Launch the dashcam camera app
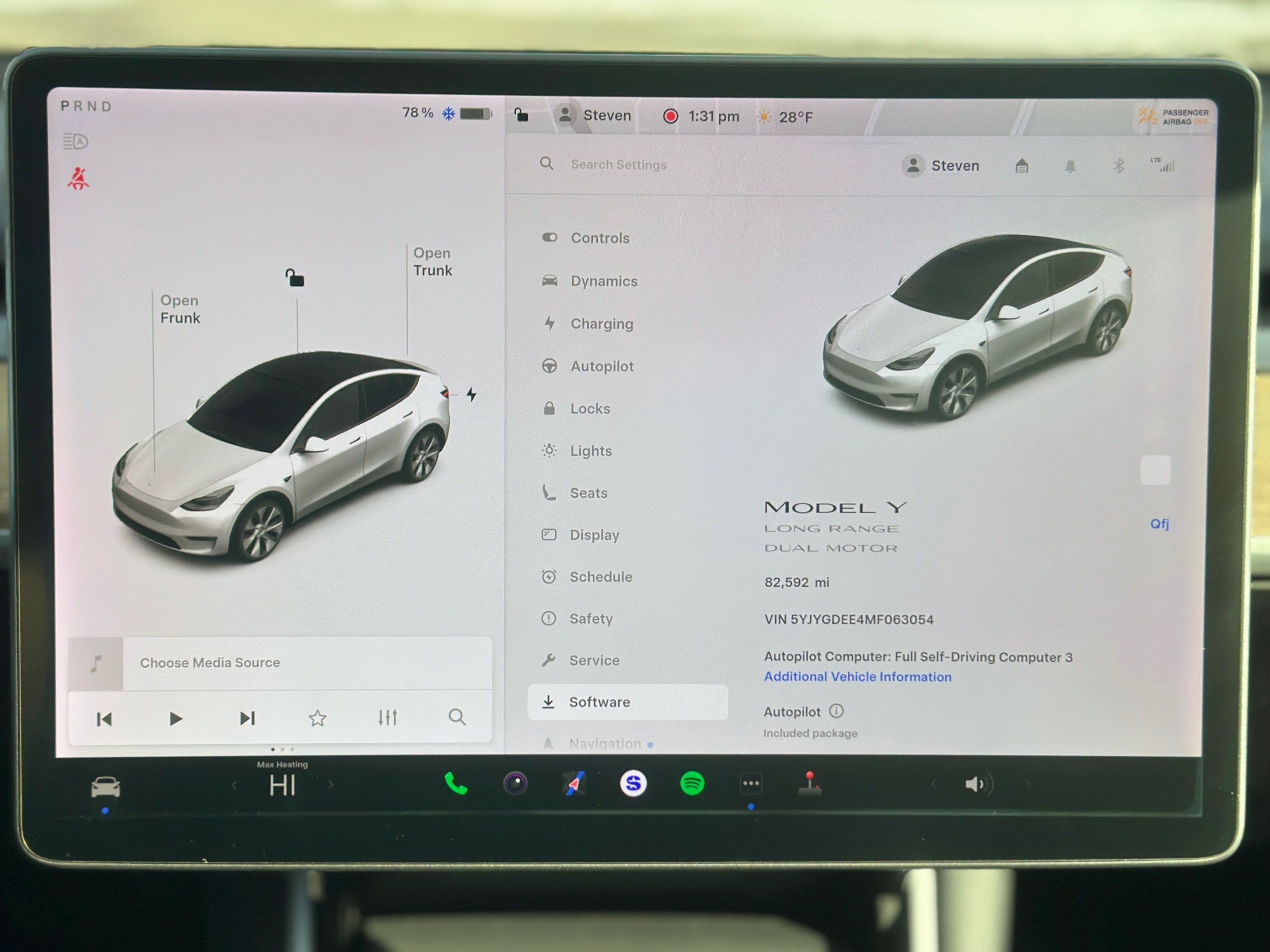This screenshot has width=1270, height=952. pyautogui.click(x=515, y=784)
